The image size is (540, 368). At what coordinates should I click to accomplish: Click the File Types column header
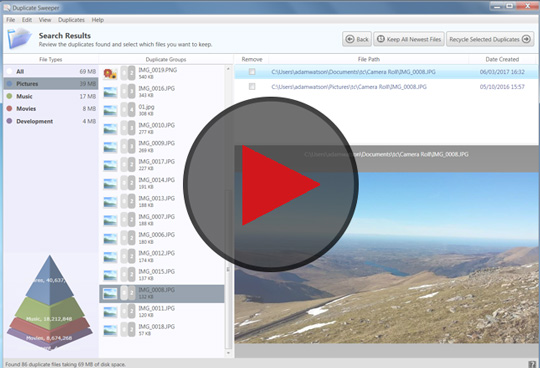tap(51, 59)
